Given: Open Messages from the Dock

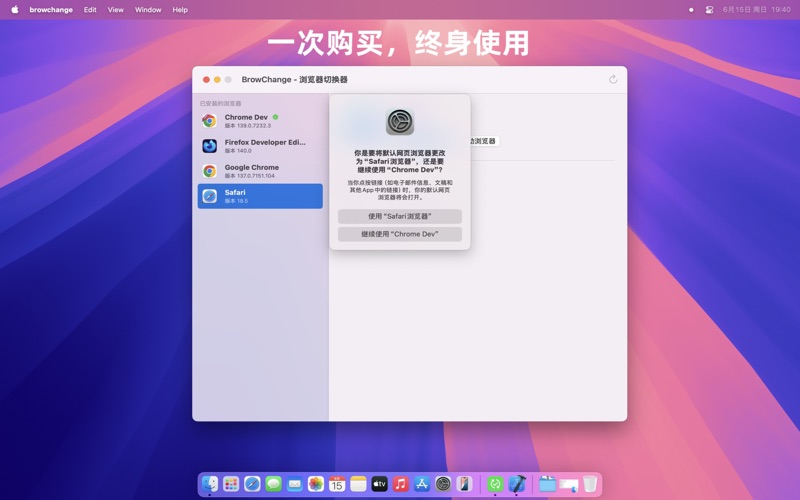Looking at the screenshot, I should [273, 484].
